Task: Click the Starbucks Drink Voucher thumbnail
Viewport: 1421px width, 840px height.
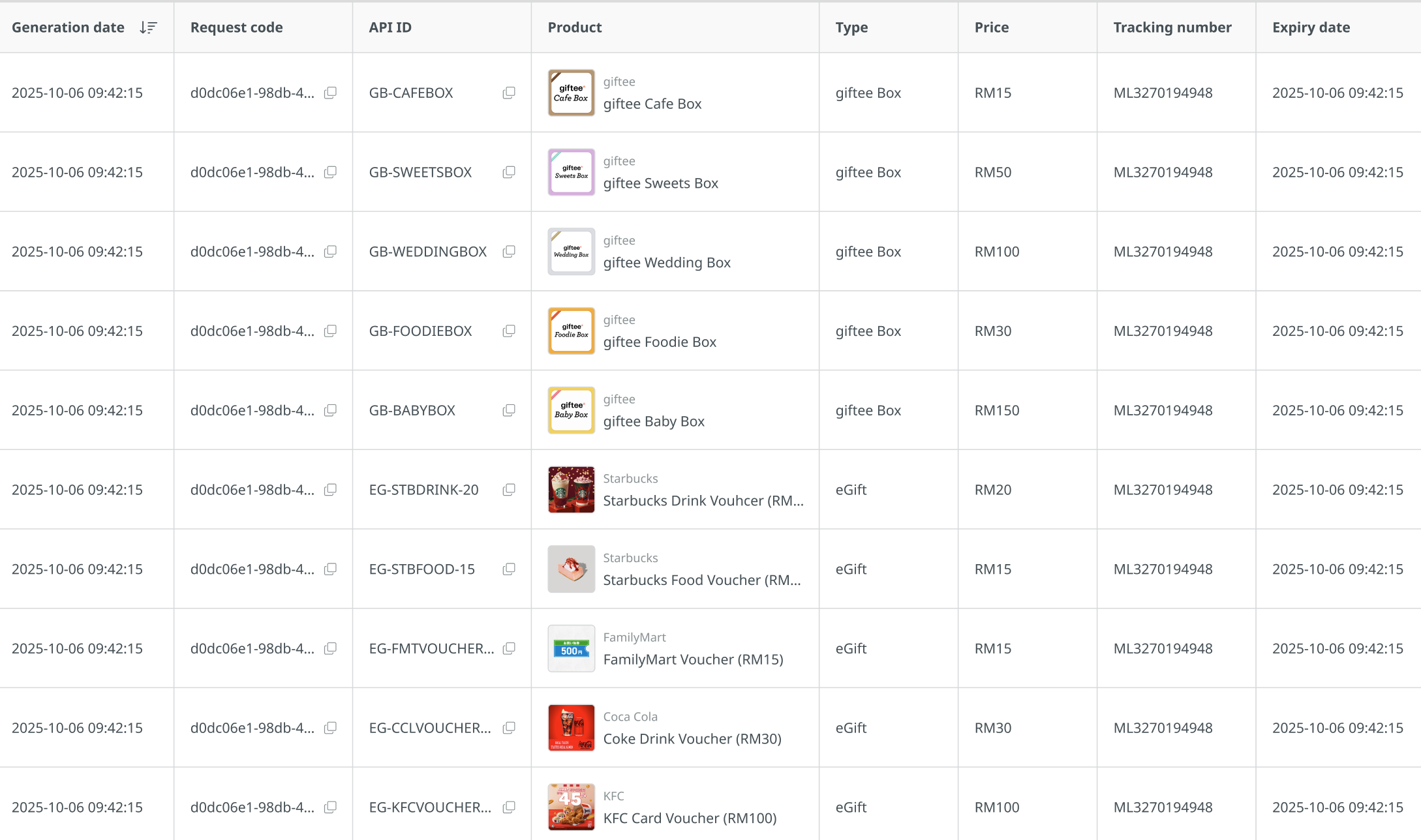Action: [571, 490]
